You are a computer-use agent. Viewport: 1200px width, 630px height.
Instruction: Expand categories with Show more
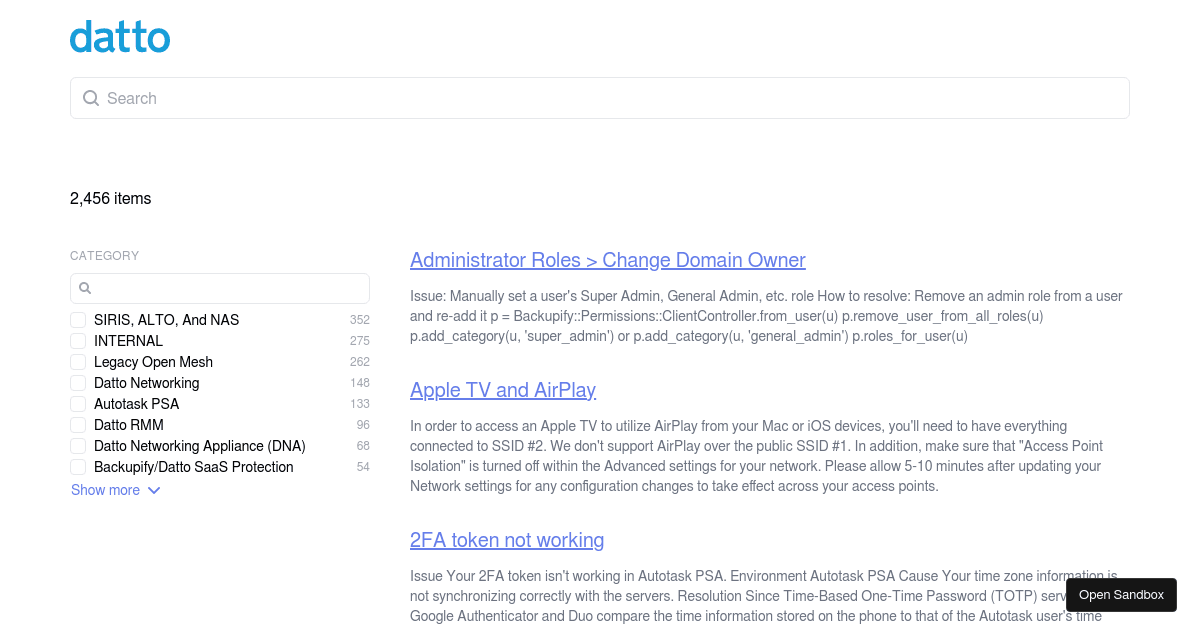tap(105, 490)
